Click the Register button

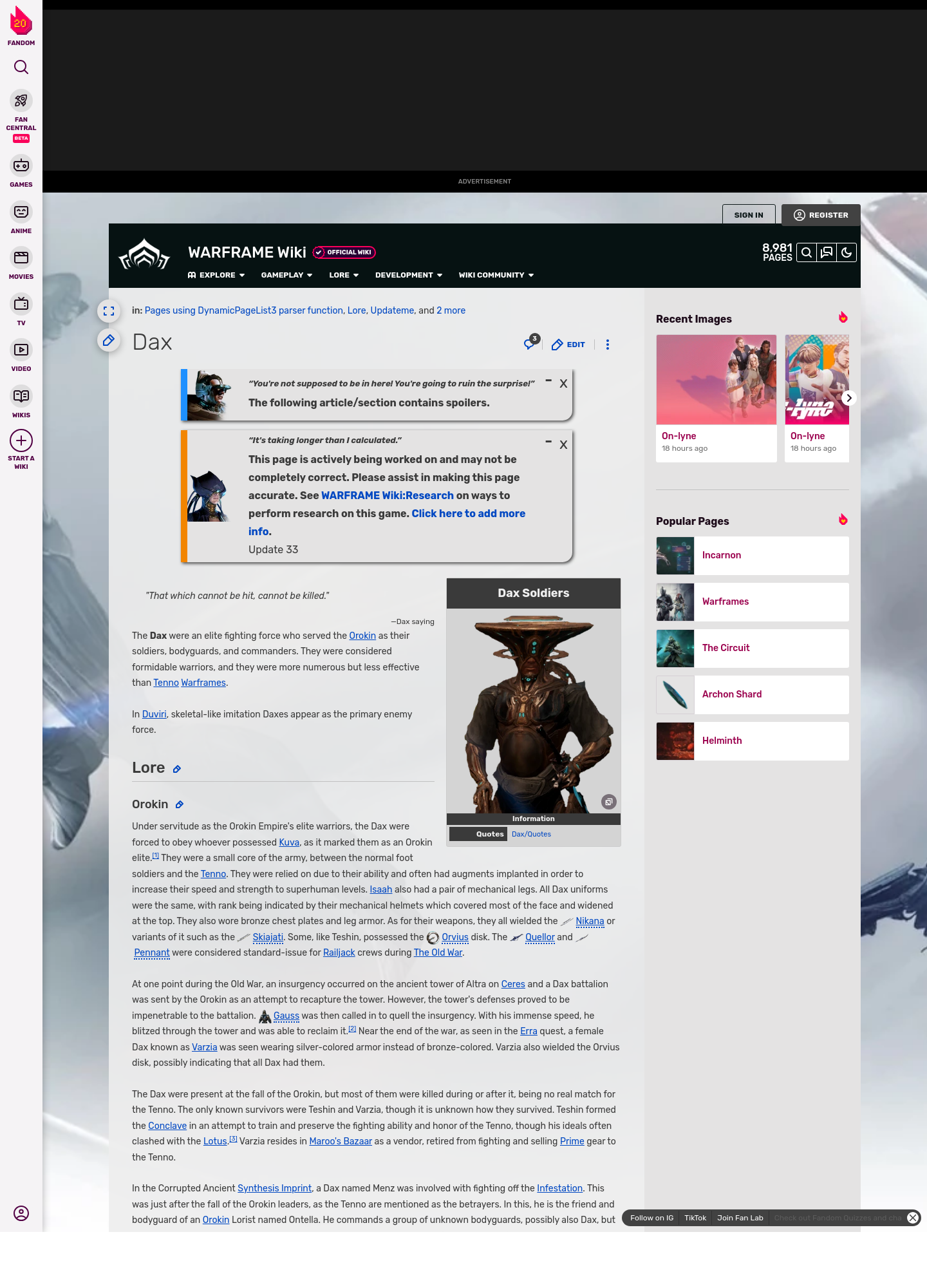(821, 215)
